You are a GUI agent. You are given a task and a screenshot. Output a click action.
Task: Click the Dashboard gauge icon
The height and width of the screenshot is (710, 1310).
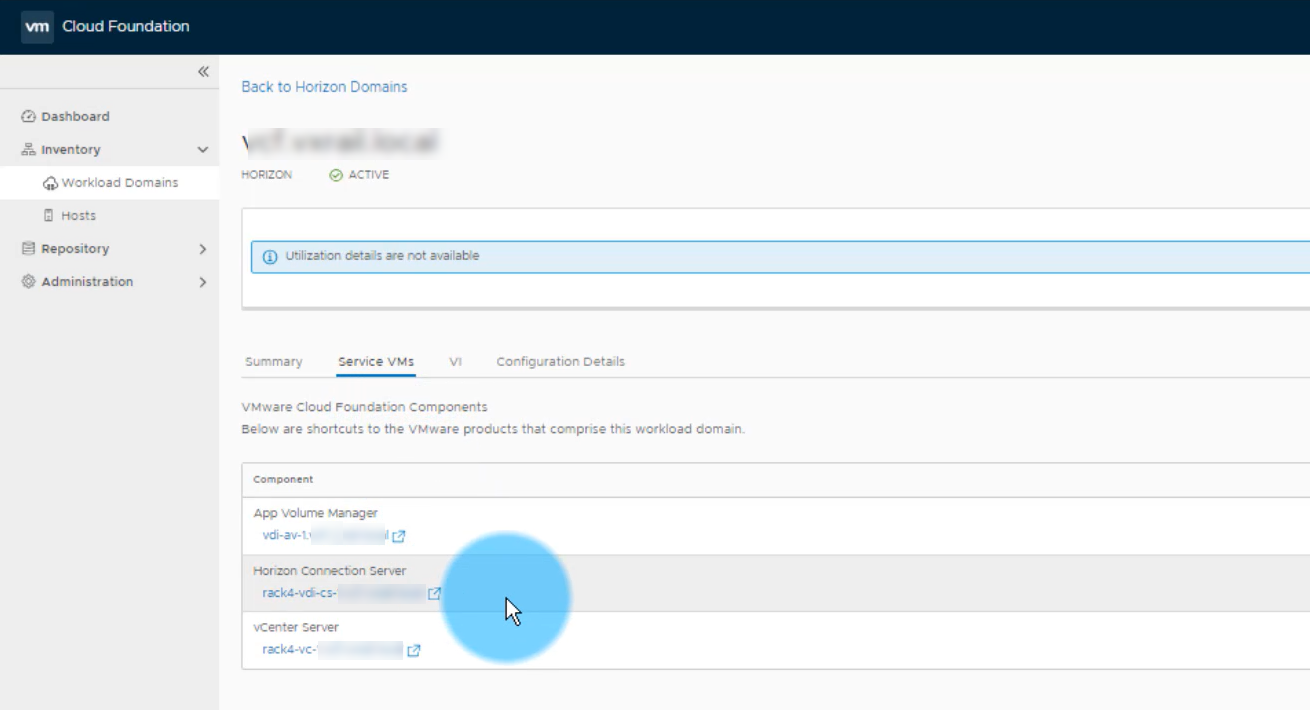(x=28, y=117)
